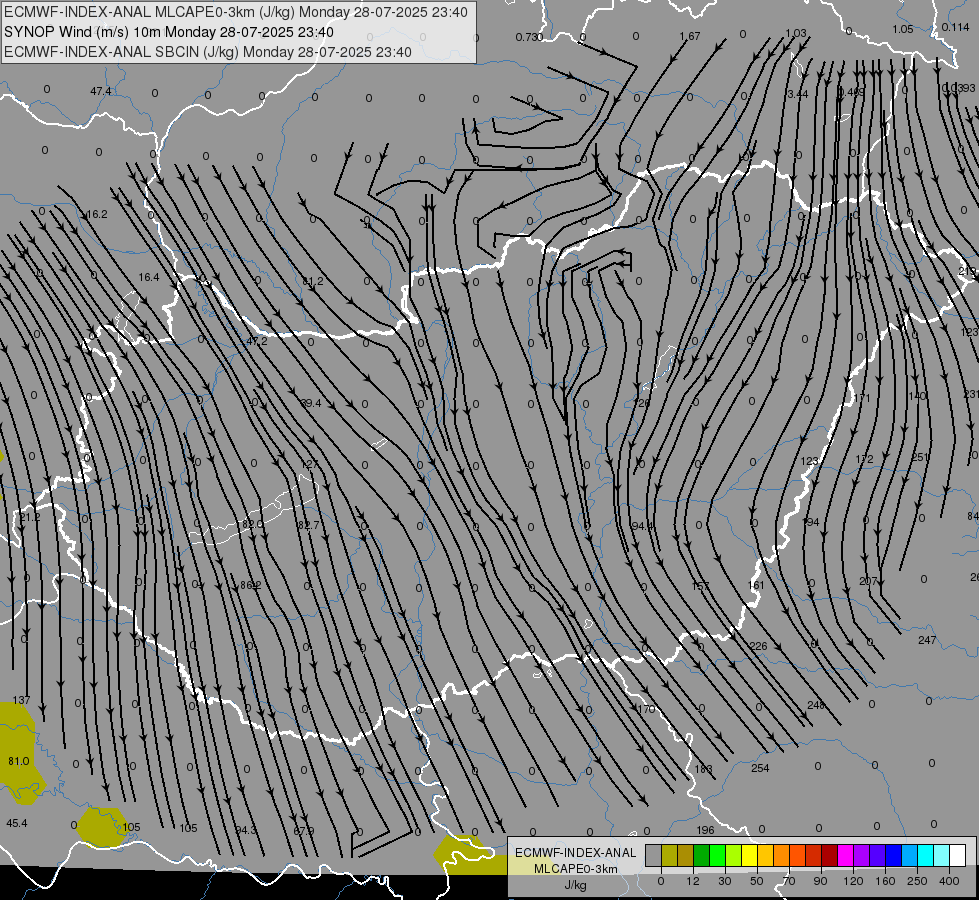Select the bright green legend swatch
Viewport: 979px width, 900px height.
[x=717, y=855]
